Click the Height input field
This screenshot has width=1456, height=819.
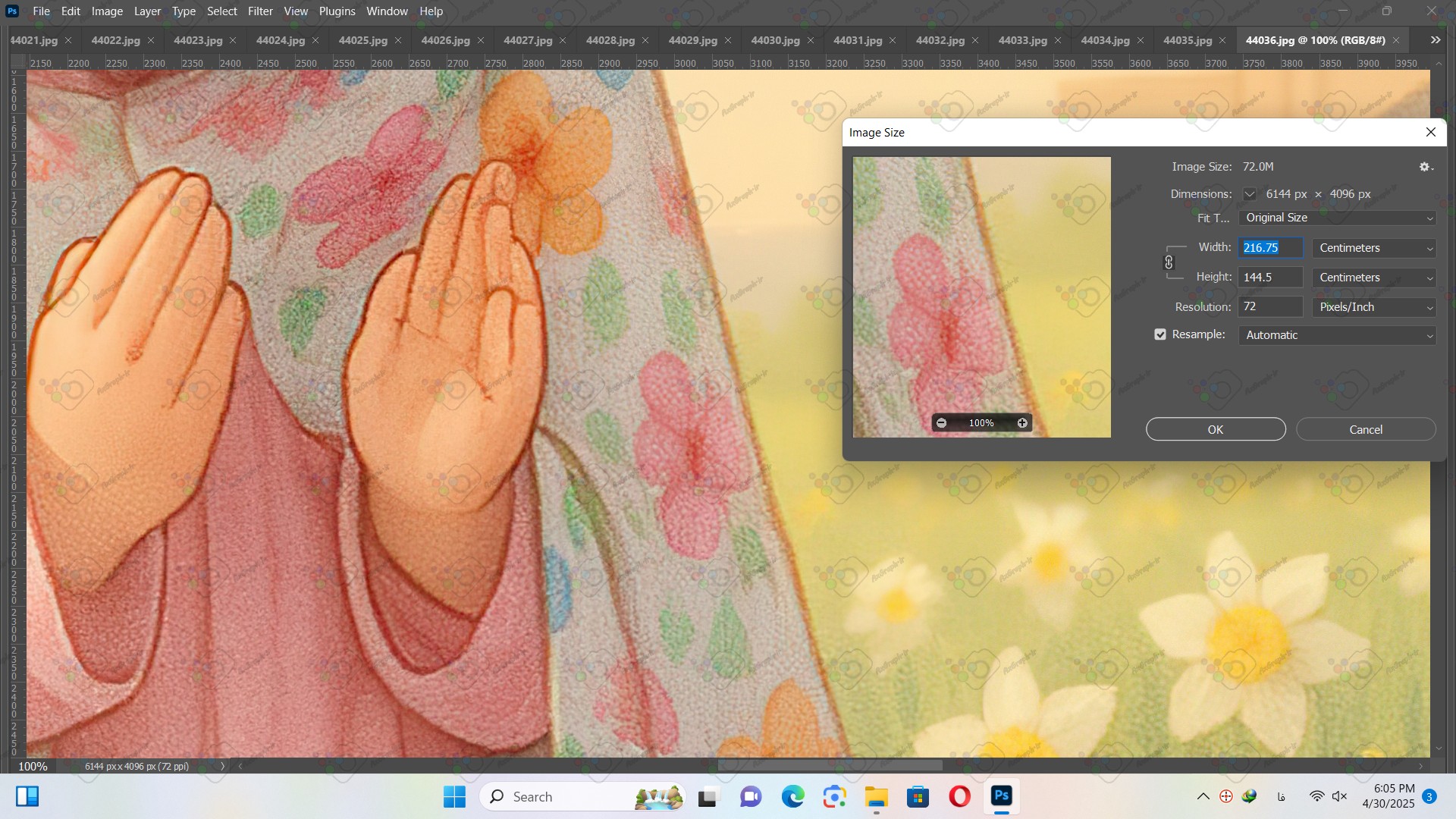tap(1270, 278)
